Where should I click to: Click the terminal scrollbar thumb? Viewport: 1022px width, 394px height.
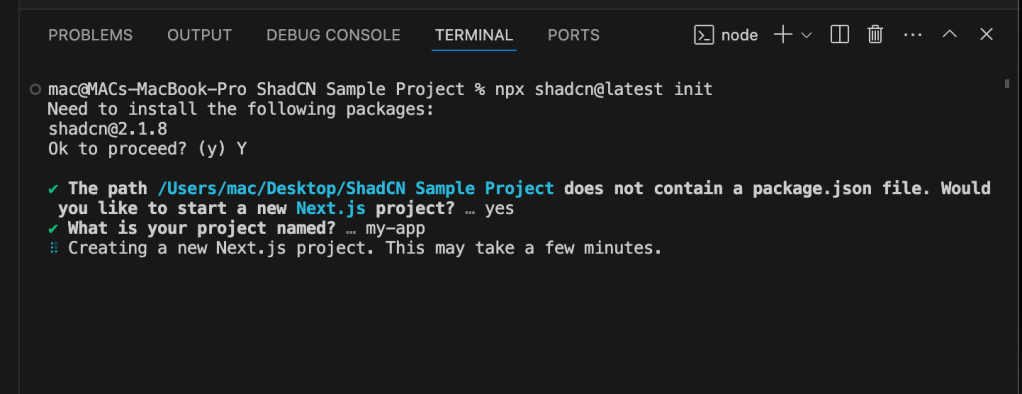(x=1007, y=83)
